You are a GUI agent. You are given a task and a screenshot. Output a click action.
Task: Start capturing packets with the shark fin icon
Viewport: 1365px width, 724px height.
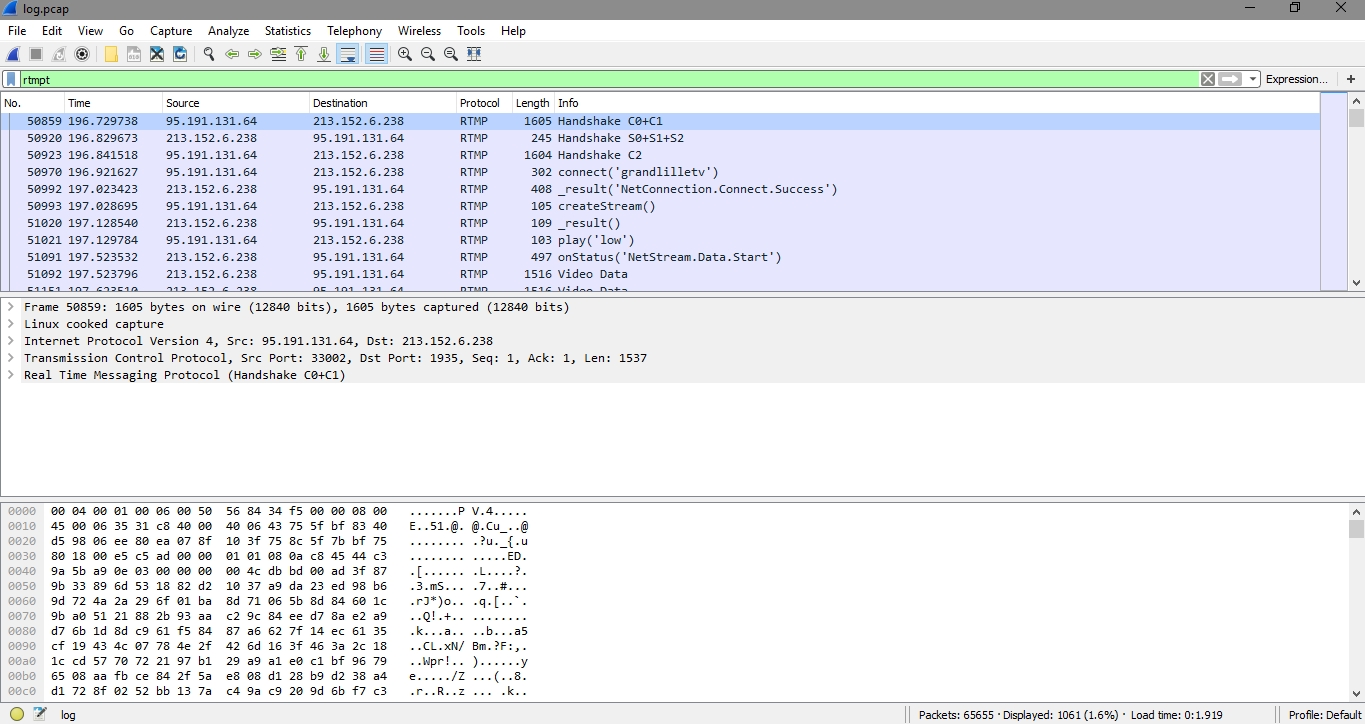(14, 54)
